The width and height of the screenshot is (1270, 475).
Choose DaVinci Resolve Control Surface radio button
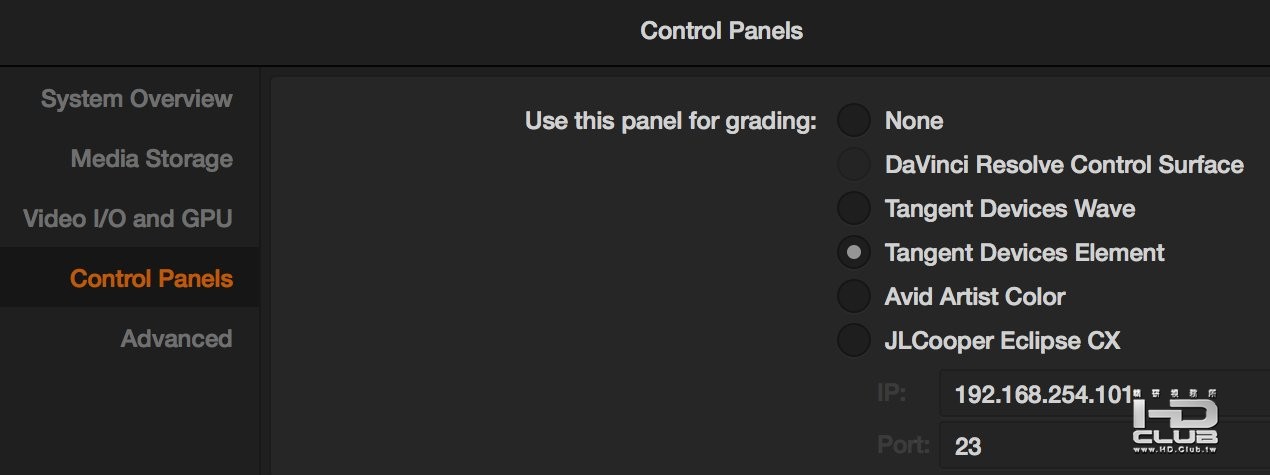[x=854, y=165]
